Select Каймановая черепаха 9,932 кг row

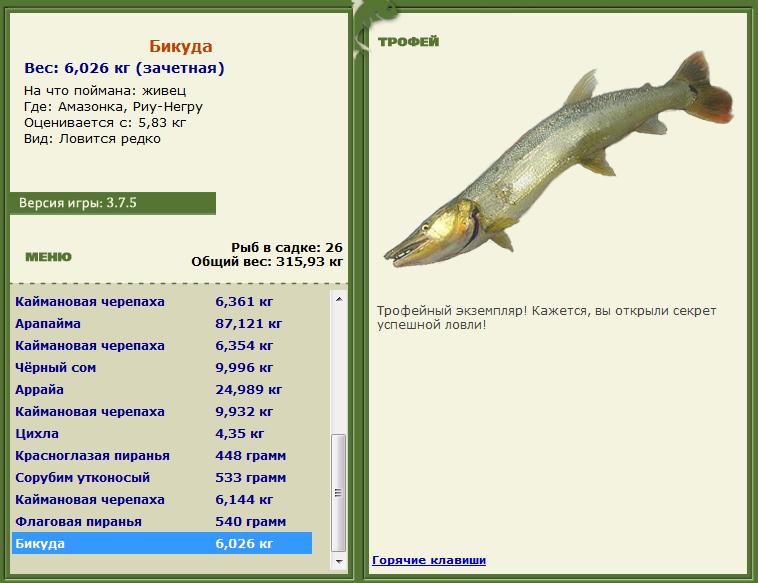162,411
